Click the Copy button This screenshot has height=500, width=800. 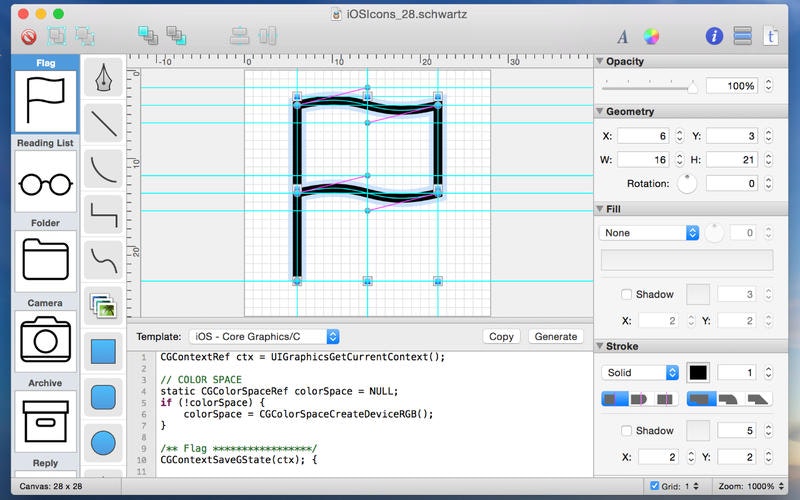501,336
